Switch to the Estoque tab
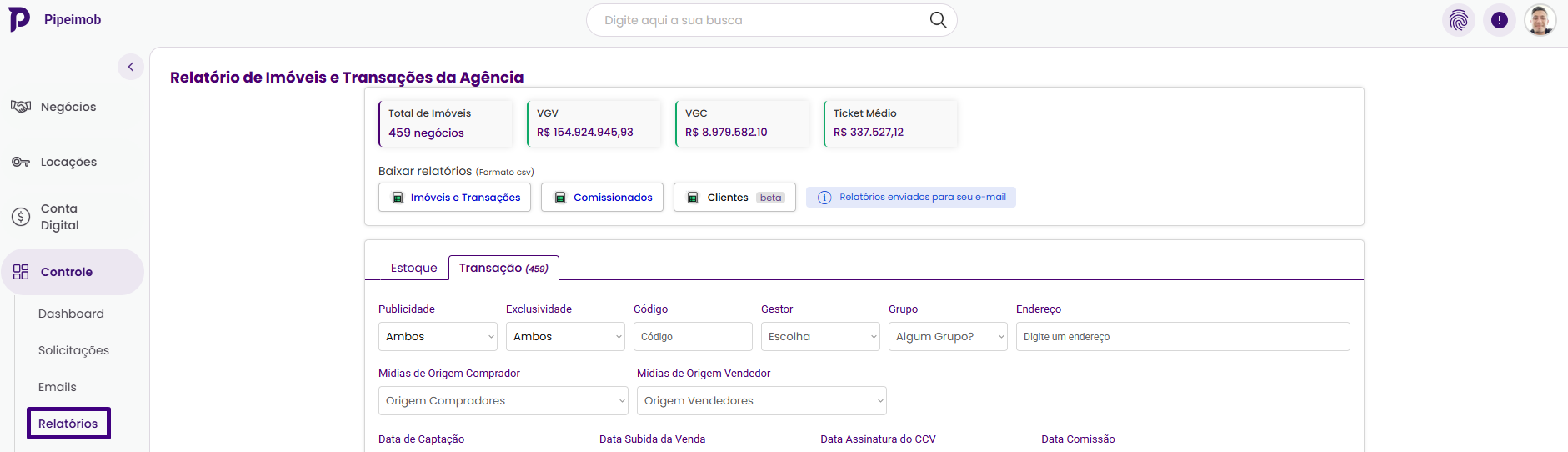 [x=413, y=268]
